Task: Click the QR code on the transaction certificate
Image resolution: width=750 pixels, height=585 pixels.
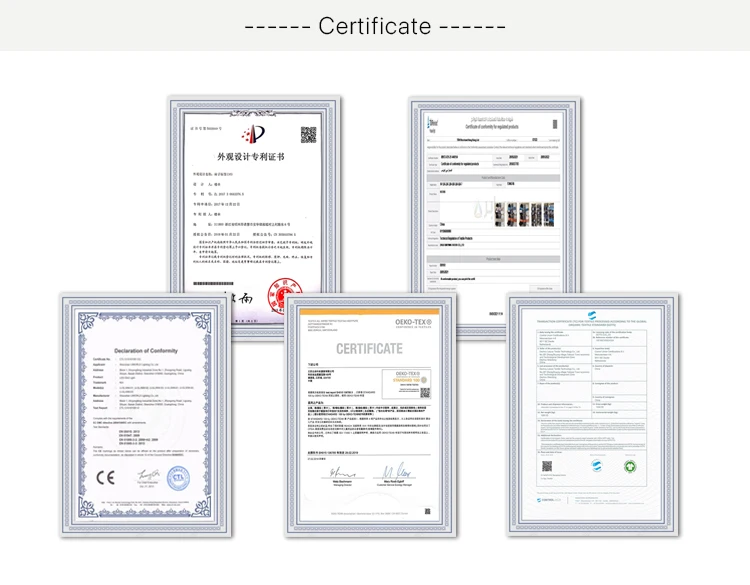Action: [547, 466]
